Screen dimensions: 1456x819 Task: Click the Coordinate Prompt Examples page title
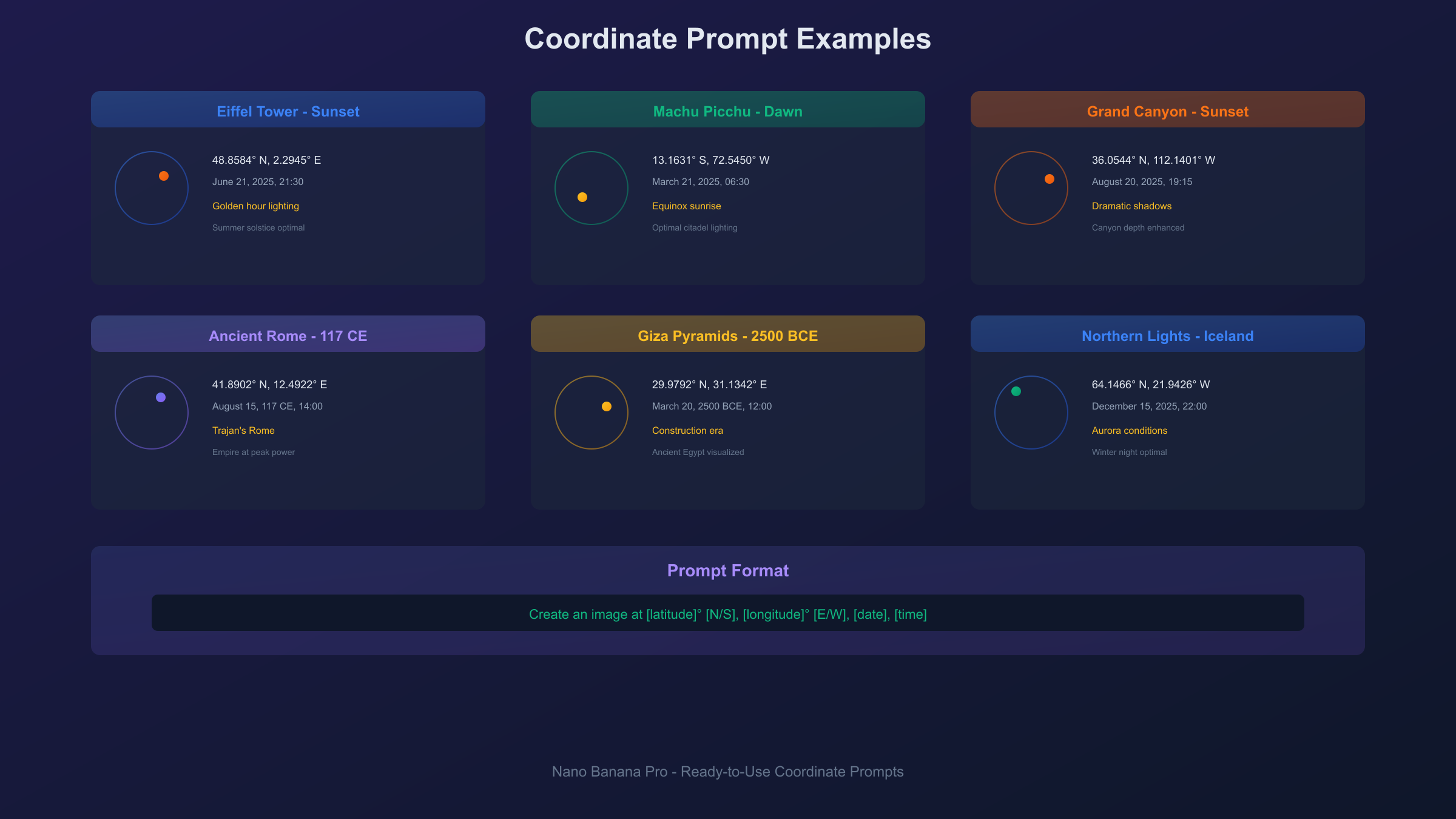click(x=728, y=39)
